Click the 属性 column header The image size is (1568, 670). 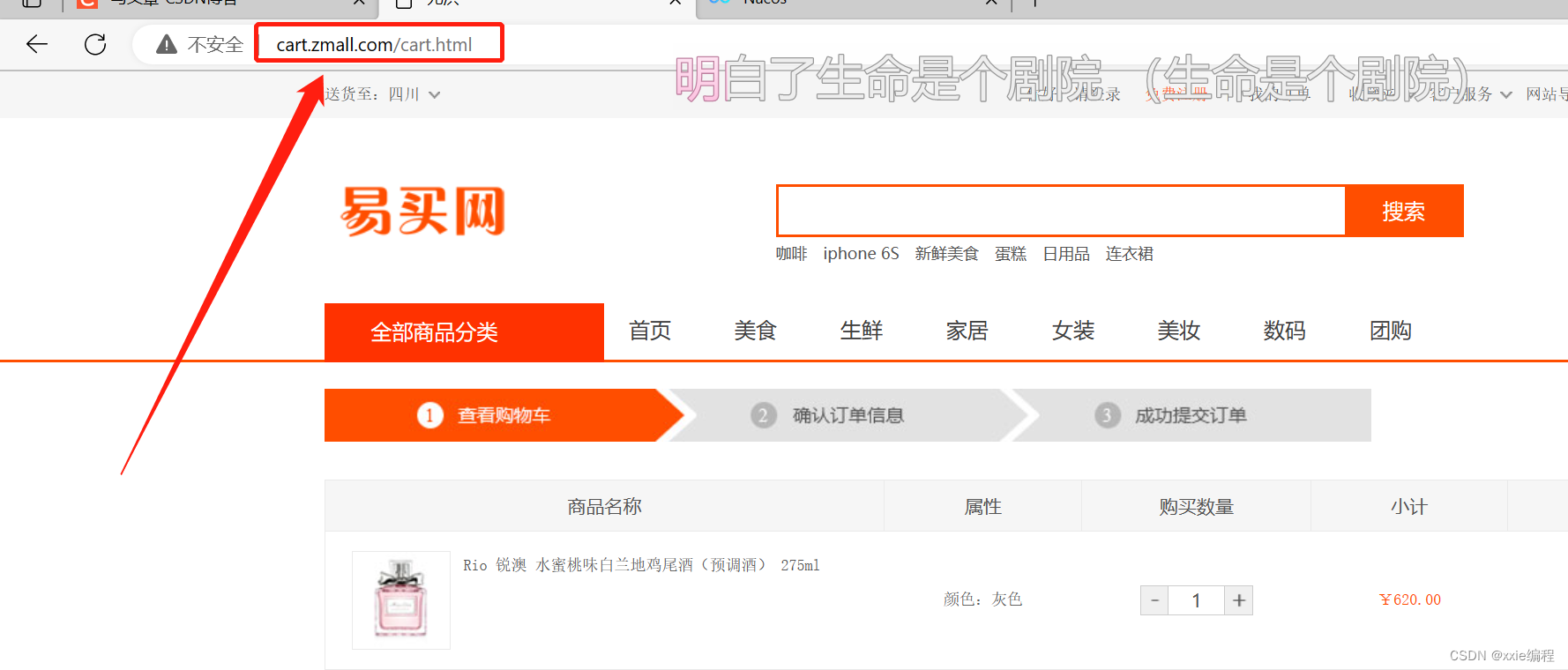[982, 507]
